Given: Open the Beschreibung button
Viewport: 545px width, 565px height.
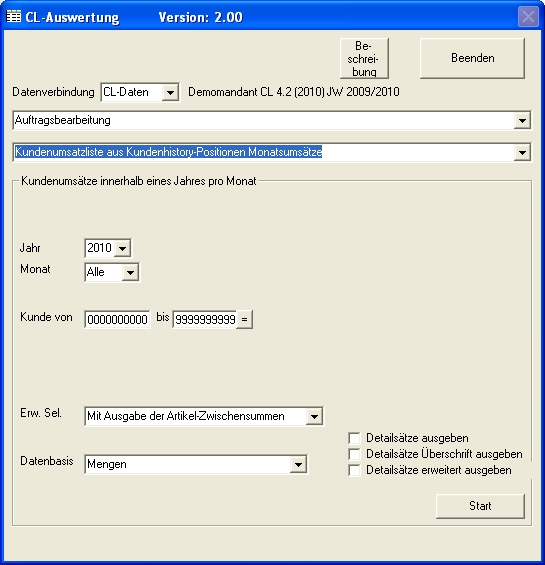Looking at the screenshot, I should (364, 58).
